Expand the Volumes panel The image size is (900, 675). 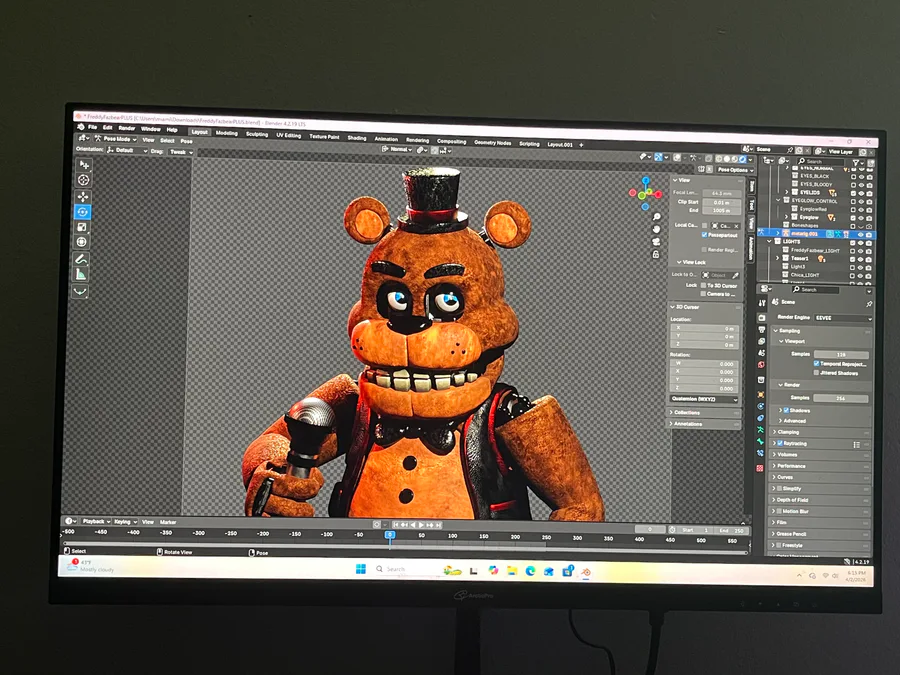(821, 455)
